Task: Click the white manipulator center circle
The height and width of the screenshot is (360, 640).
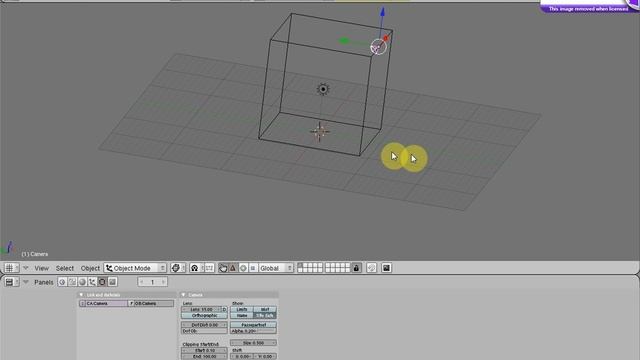Action: click(378, 47)
